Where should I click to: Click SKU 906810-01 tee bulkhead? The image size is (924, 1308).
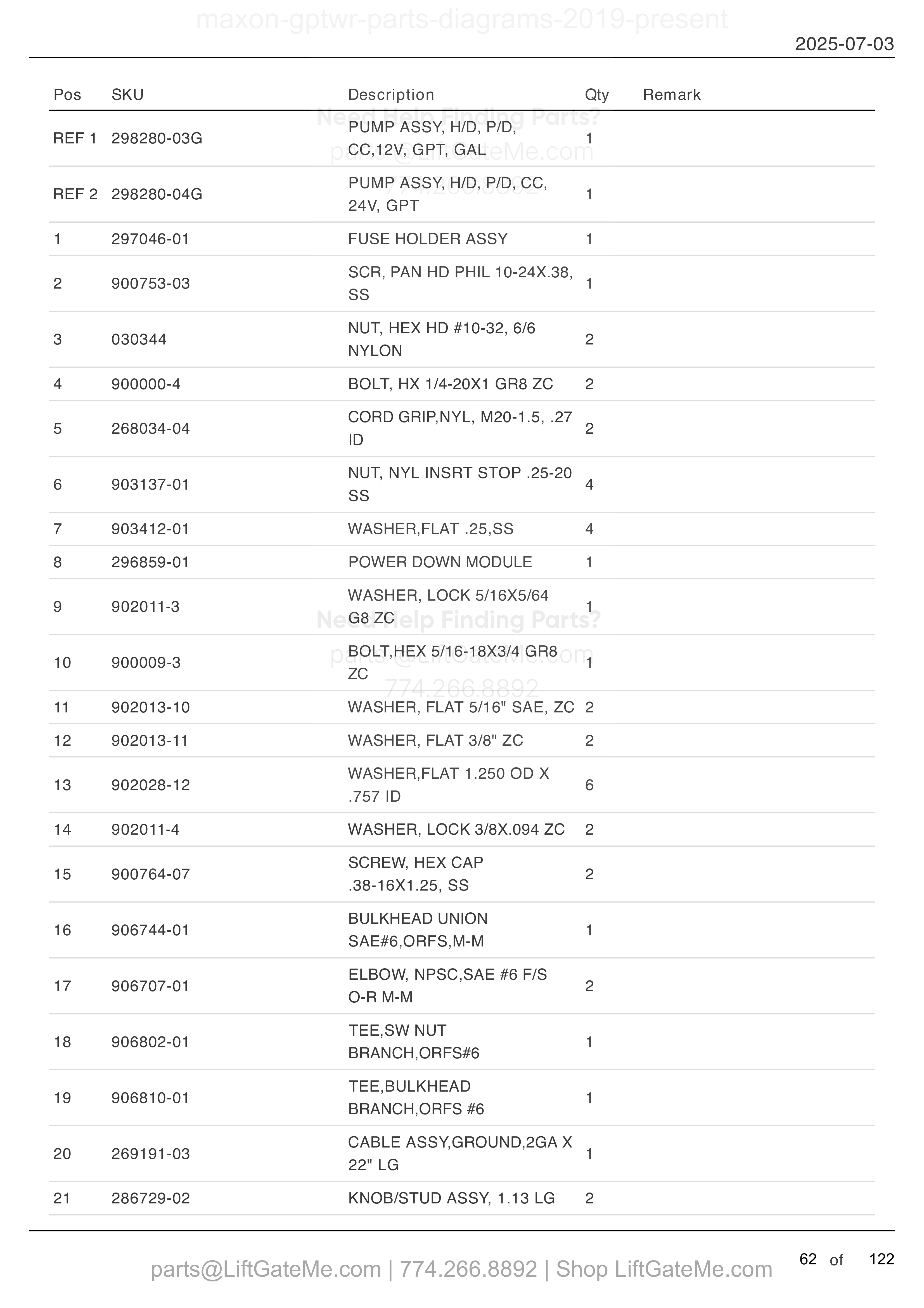pos(150,1098)
